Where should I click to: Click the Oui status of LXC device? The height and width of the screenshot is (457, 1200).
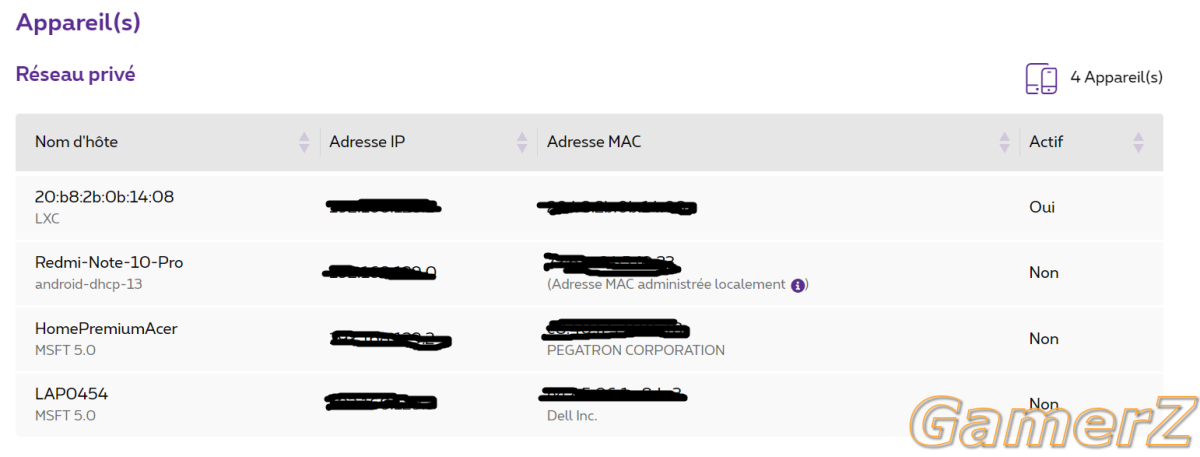(1042, 207)
